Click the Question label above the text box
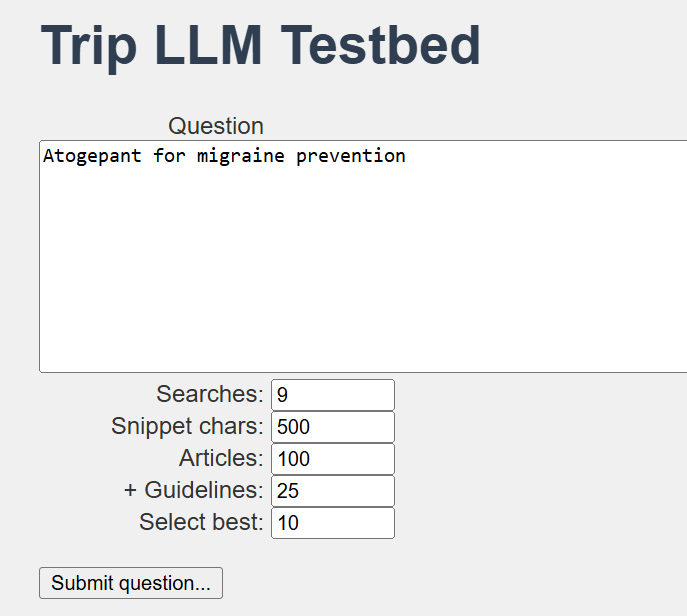 216,126
